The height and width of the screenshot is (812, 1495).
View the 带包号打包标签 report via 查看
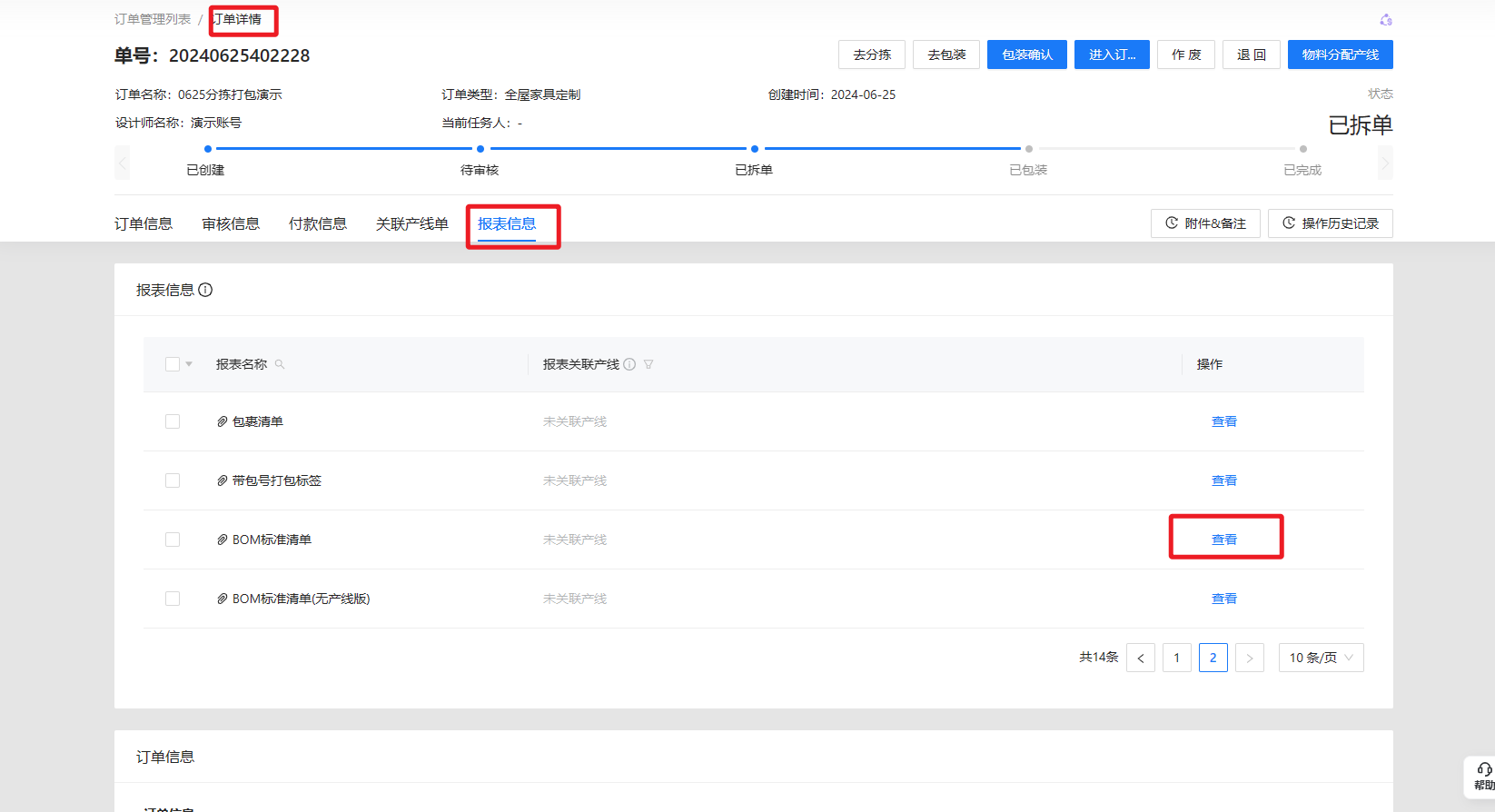click(1223, 480)
